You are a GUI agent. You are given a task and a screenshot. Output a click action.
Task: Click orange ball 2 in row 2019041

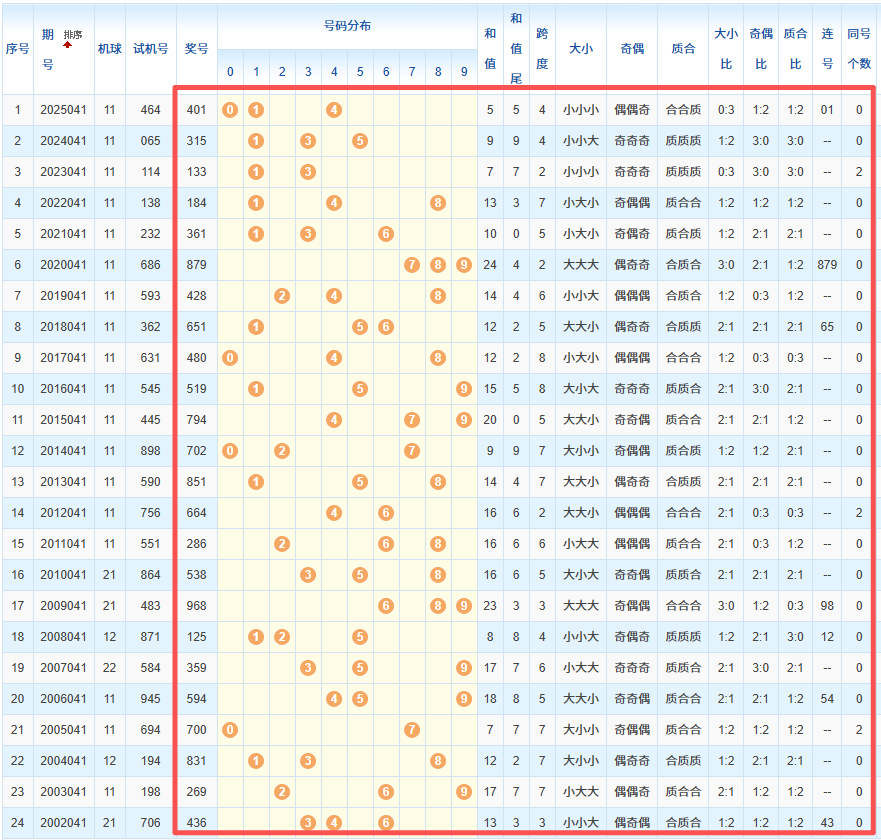click(x=282, y=296)
